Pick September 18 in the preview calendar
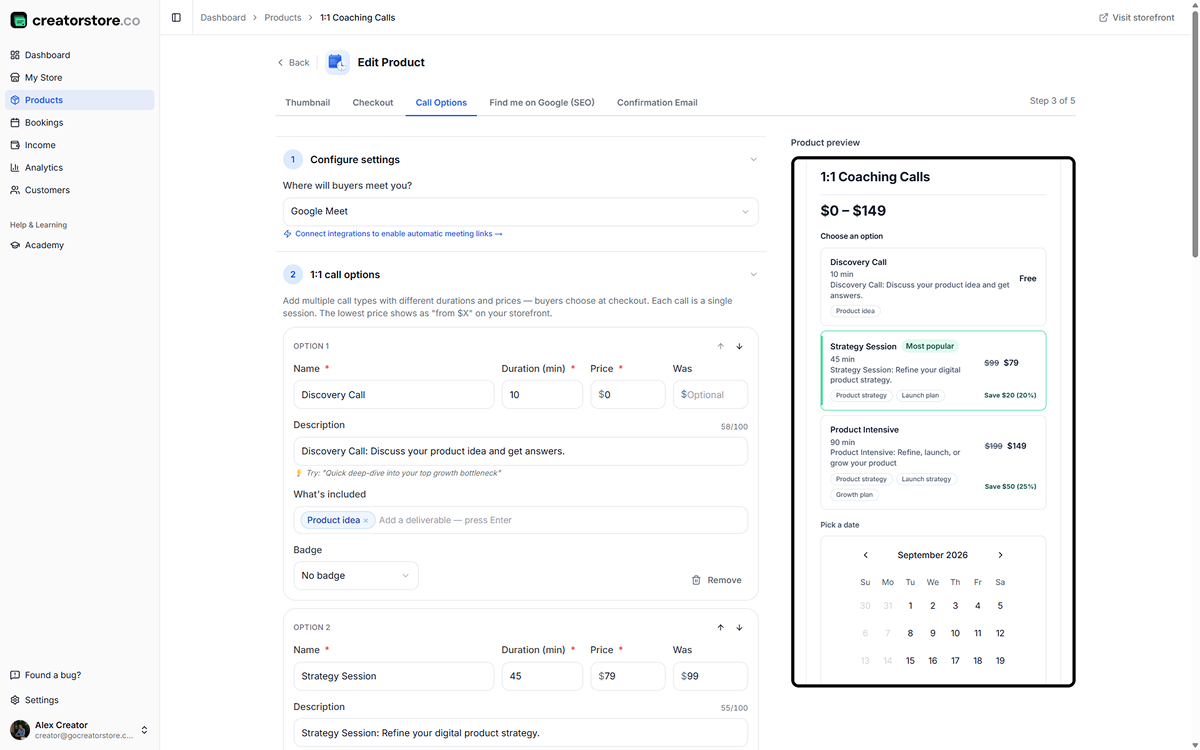The image size is (1200, 750). 978,660
